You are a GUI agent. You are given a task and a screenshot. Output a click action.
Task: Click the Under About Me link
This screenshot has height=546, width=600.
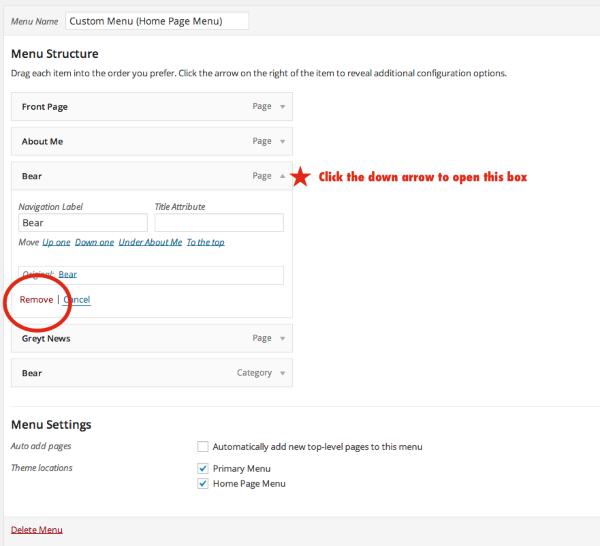tap(150, 242)
